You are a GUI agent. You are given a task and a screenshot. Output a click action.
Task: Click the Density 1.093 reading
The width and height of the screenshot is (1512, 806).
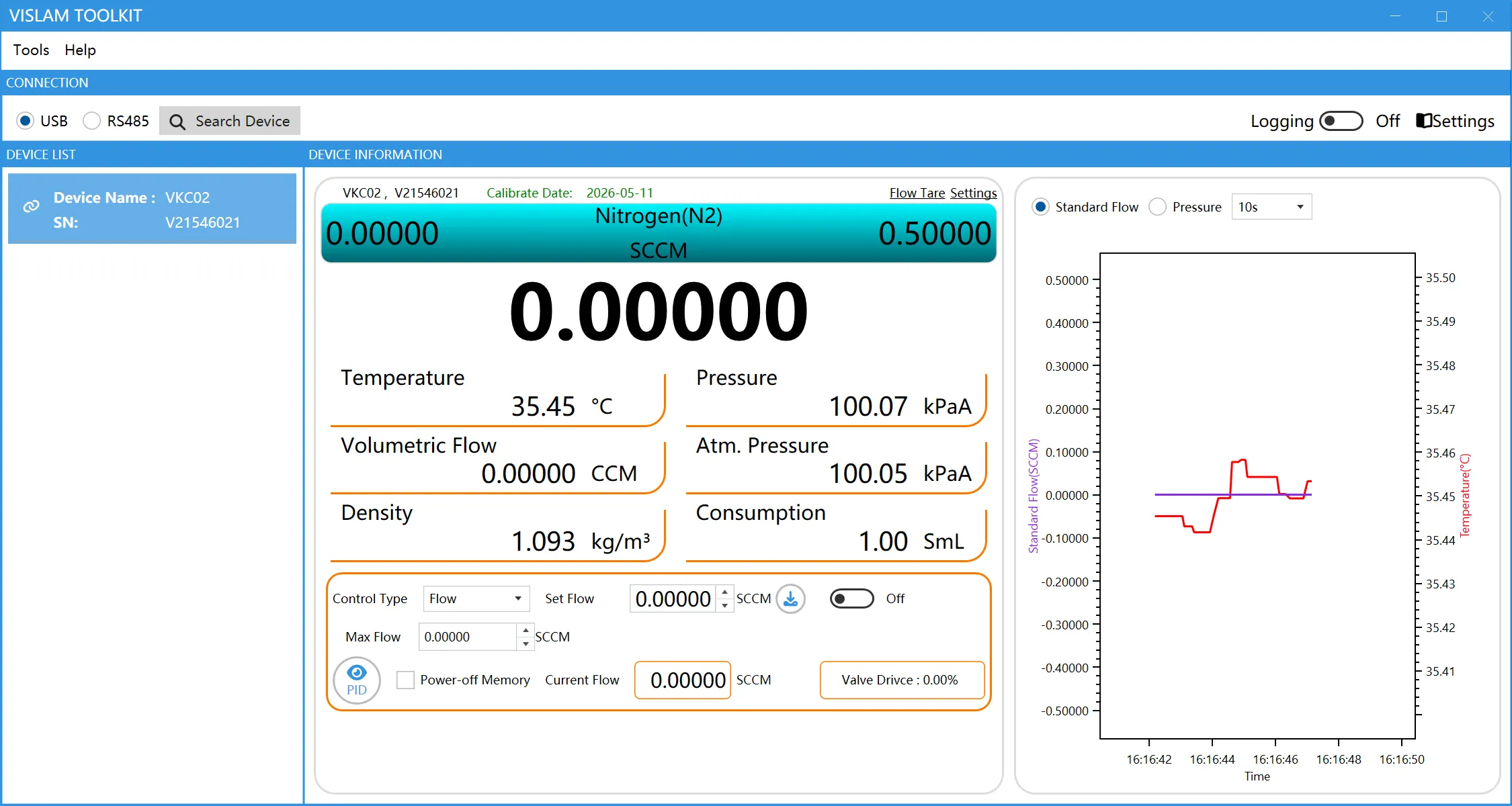[543, 541]
